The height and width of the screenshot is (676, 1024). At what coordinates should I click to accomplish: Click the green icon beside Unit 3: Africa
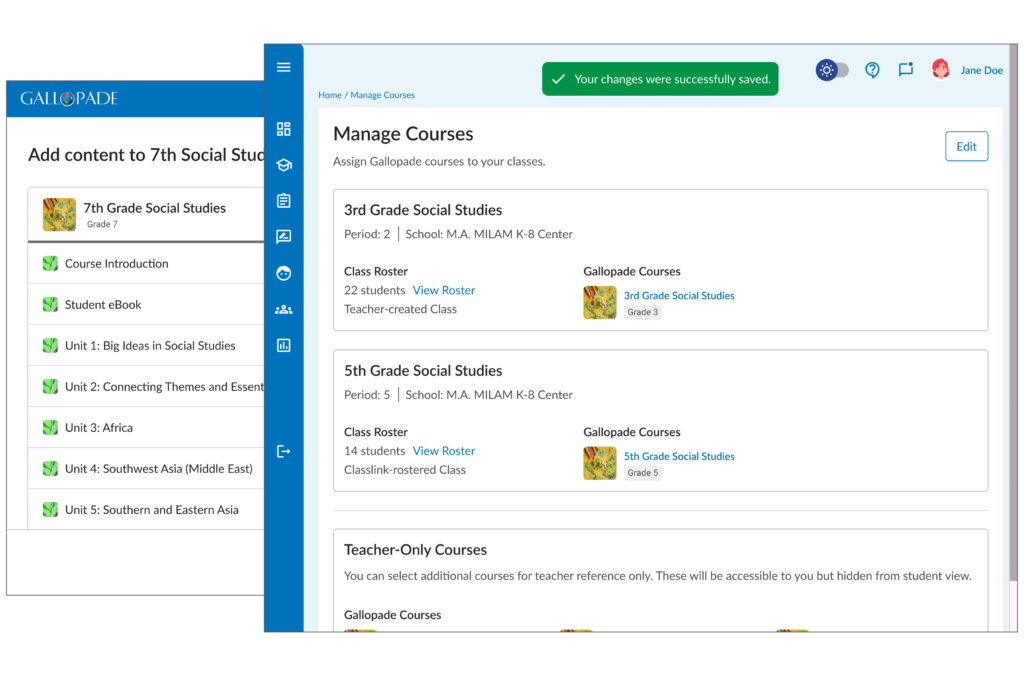pos(50,428)
